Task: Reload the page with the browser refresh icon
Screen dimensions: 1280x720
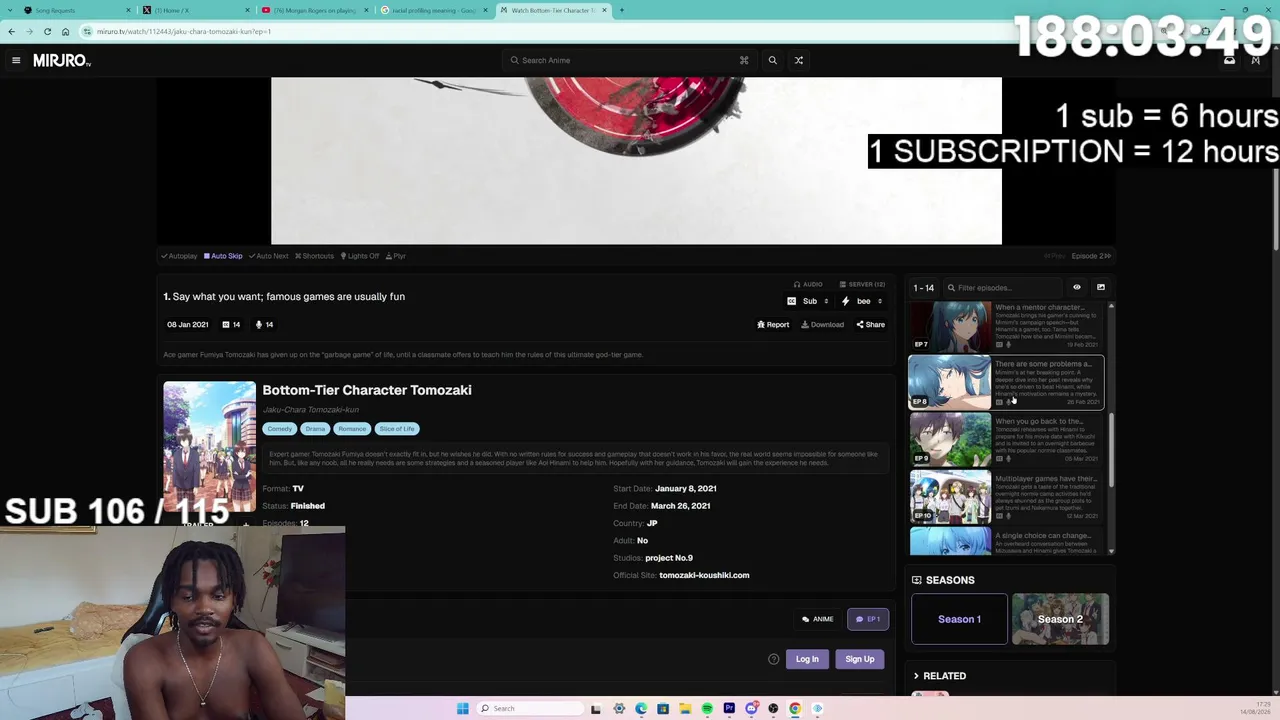Action: coord(47,31)
